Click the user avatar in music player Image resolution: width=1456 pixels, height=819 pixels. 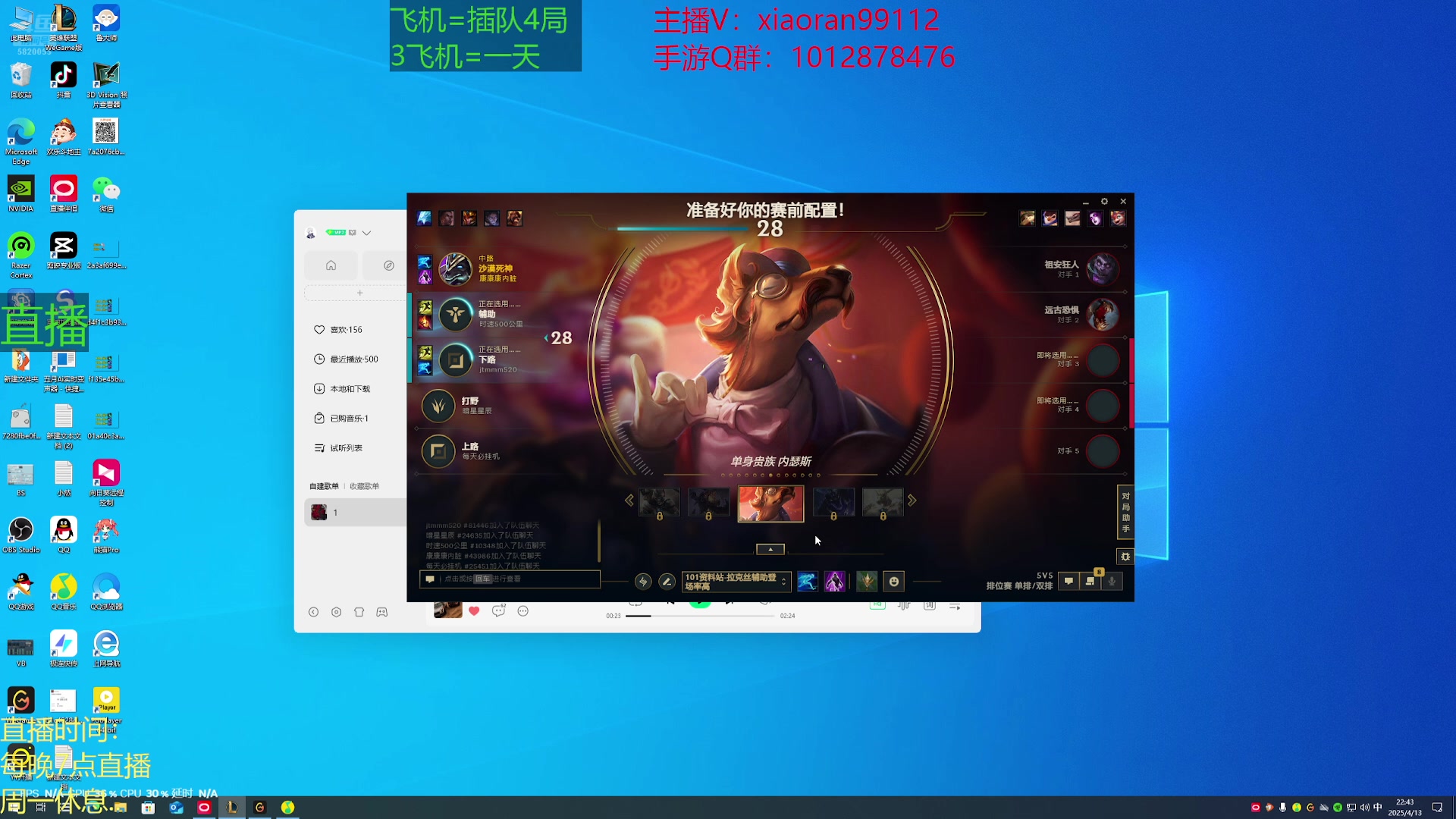point(310,233)
